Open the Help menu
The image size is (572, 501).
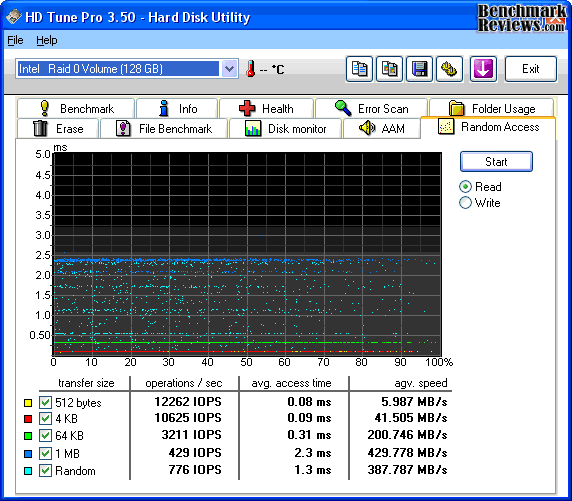pyautogui.click(x=47, y=40)
